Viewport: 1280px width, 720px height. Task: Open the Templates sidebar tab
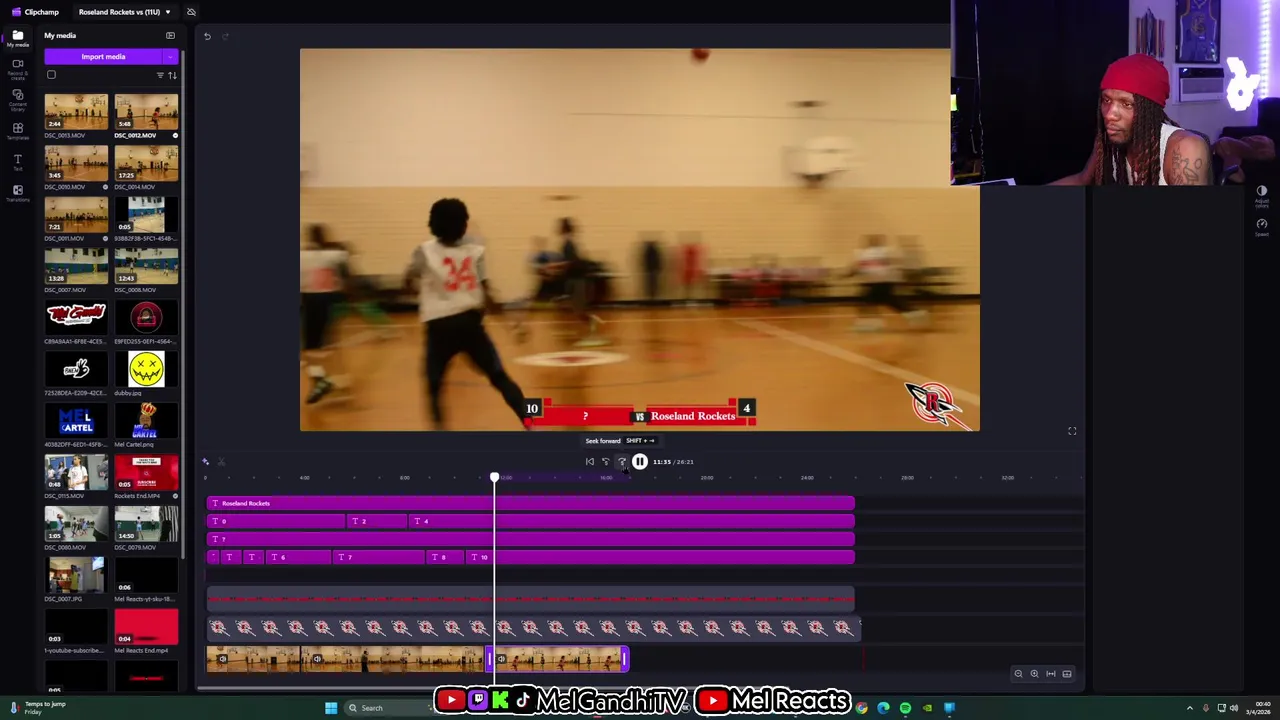coord(17,131)
